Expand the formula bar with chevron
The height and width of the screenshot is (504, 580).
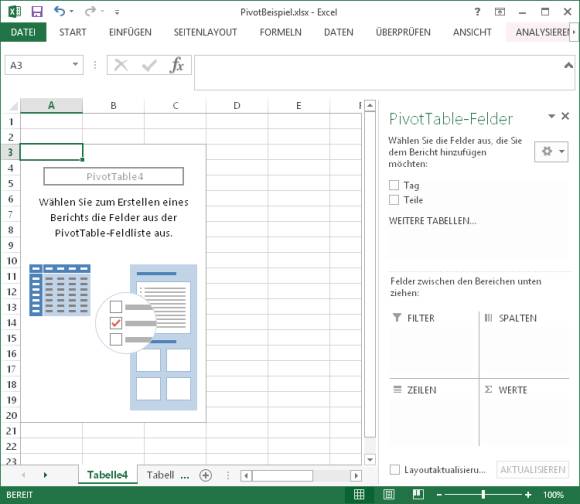click(568, 65)
